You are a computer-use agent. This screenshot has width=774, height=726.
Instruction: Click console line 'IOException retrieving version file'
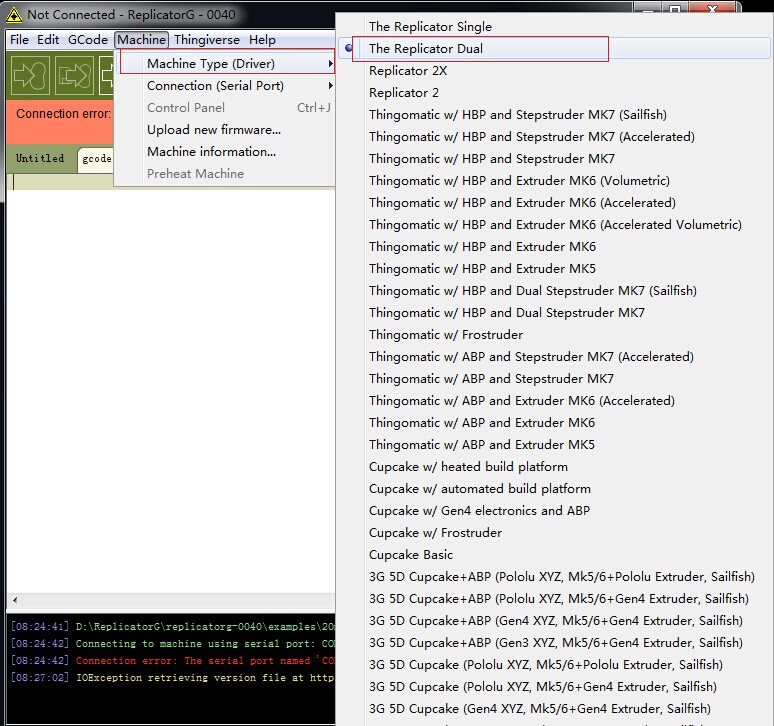click(173, 678)
